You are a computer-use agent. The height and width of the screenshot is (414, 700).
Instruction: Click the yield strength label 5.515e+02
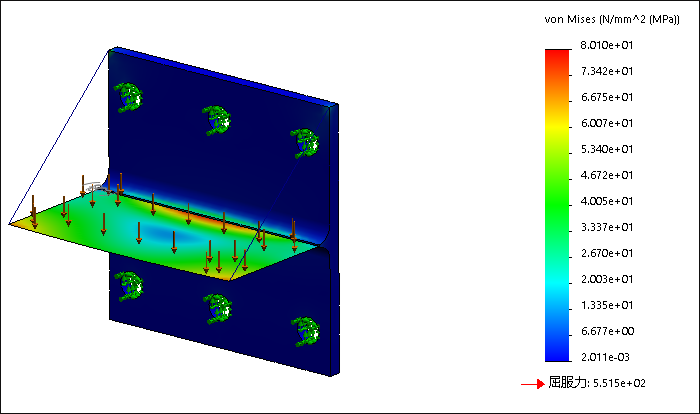[597, 383]
